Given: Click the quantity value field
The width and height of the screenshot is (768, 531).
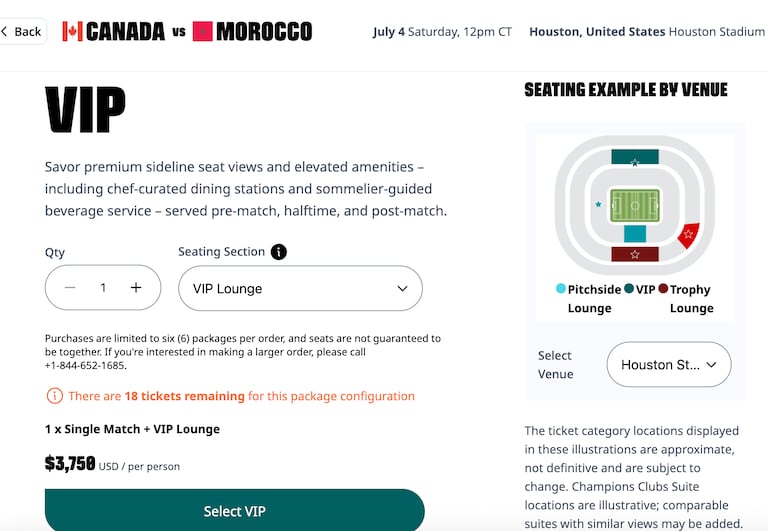Looking at the screenshot, I should 103,288.
